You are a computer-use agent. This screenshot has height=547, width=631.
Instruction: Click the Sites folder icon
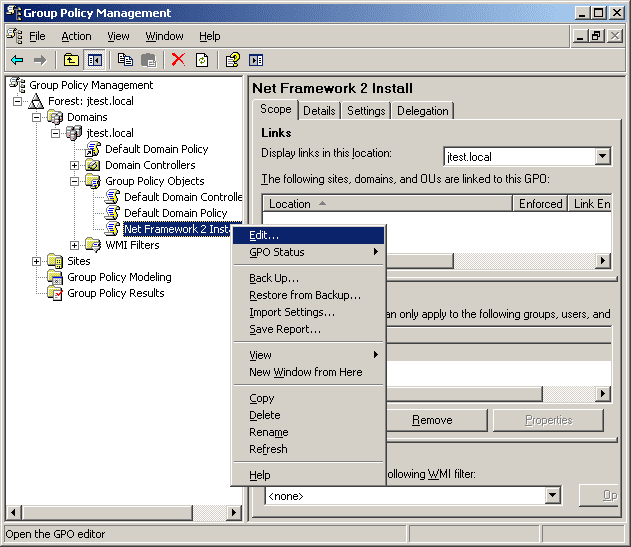[x=55, y=261]
